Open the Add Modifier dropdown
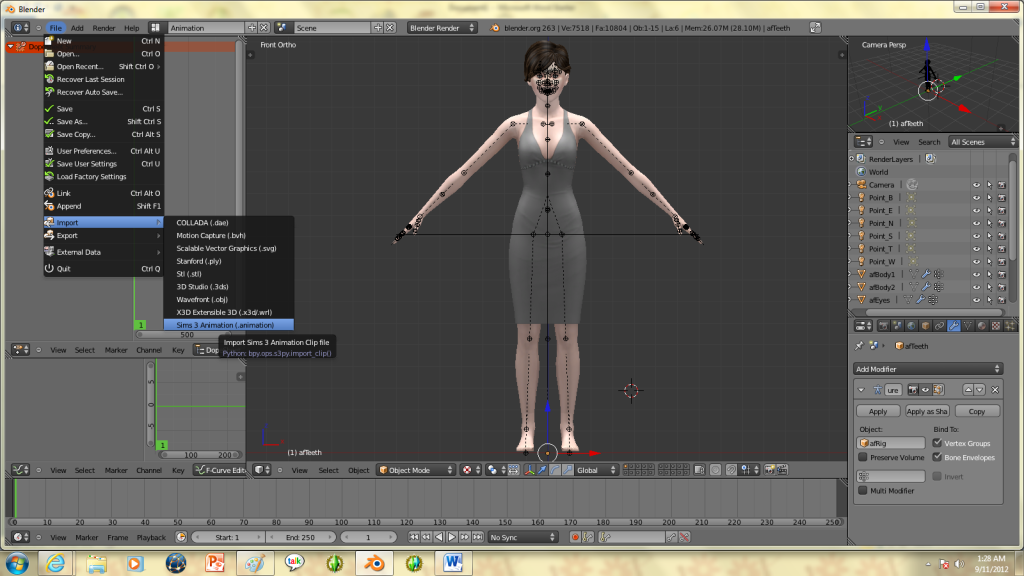The height and width of the screenshot is (576, 1024). (927, 369)
